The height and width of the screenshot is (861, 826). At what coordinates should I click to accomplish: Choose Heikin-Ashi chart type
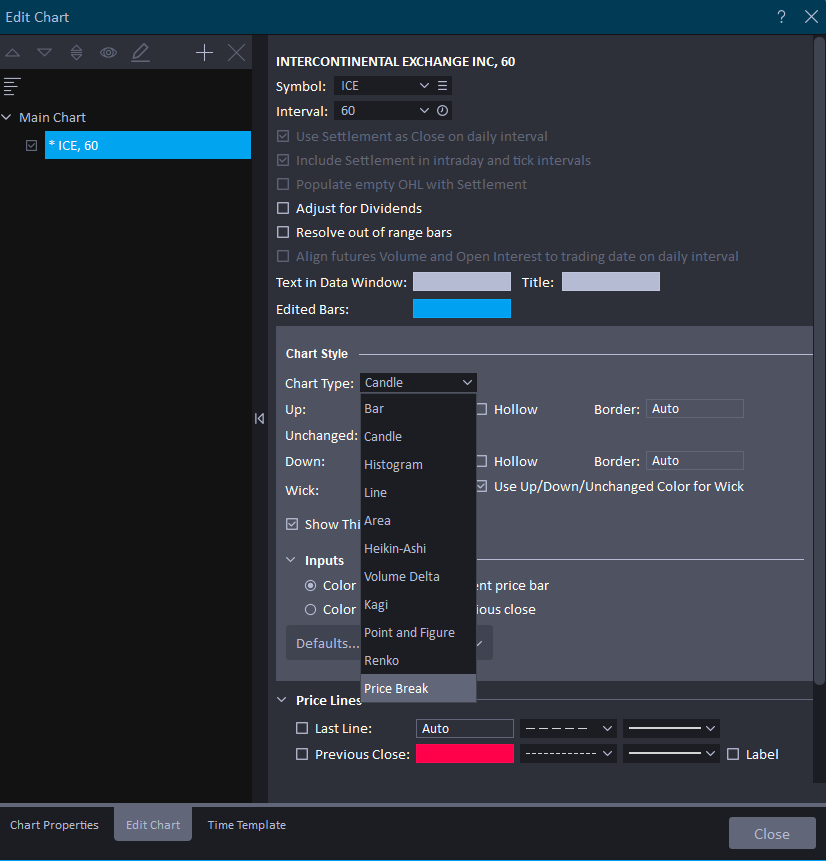click(418, 549)
